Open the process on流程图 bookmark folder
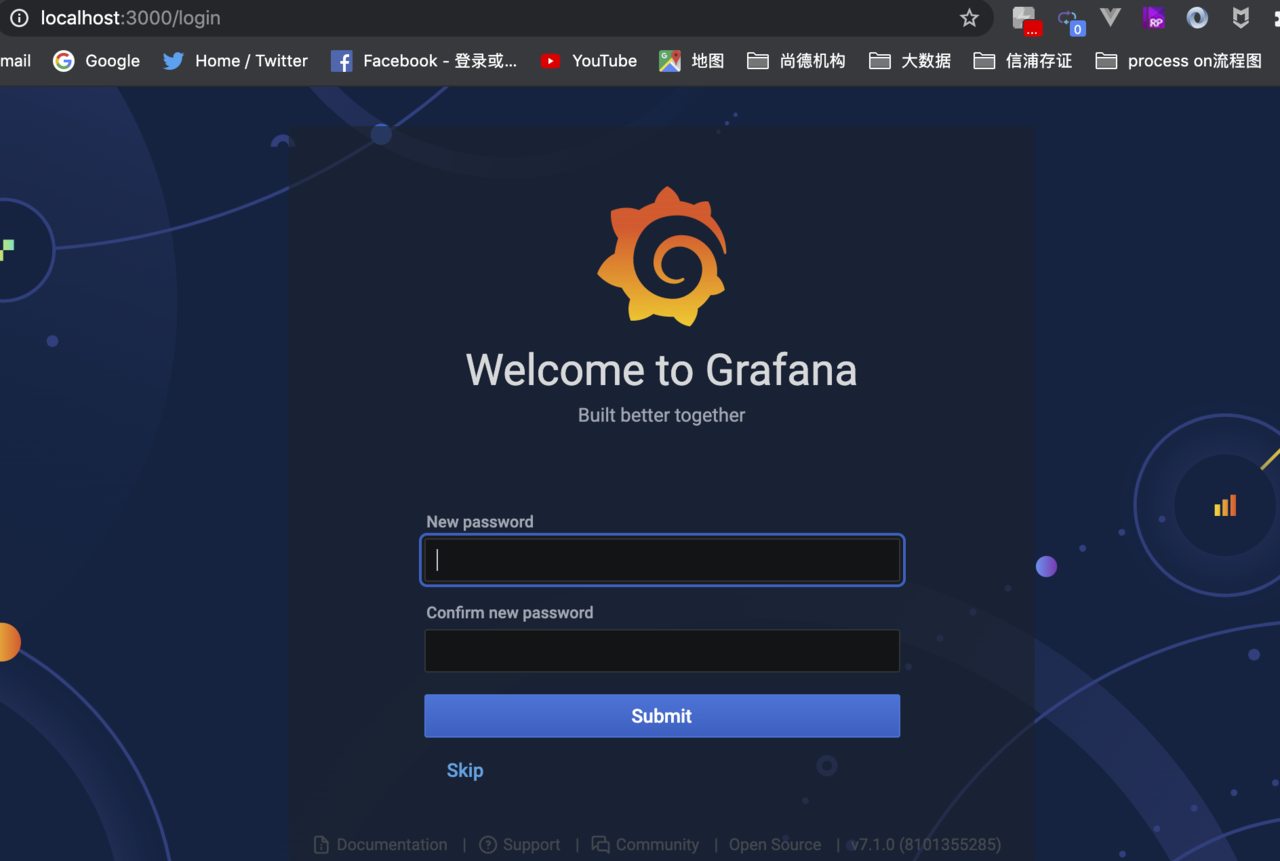The width and height of the screenshot is (1280, 861). tap(1178, 61)
